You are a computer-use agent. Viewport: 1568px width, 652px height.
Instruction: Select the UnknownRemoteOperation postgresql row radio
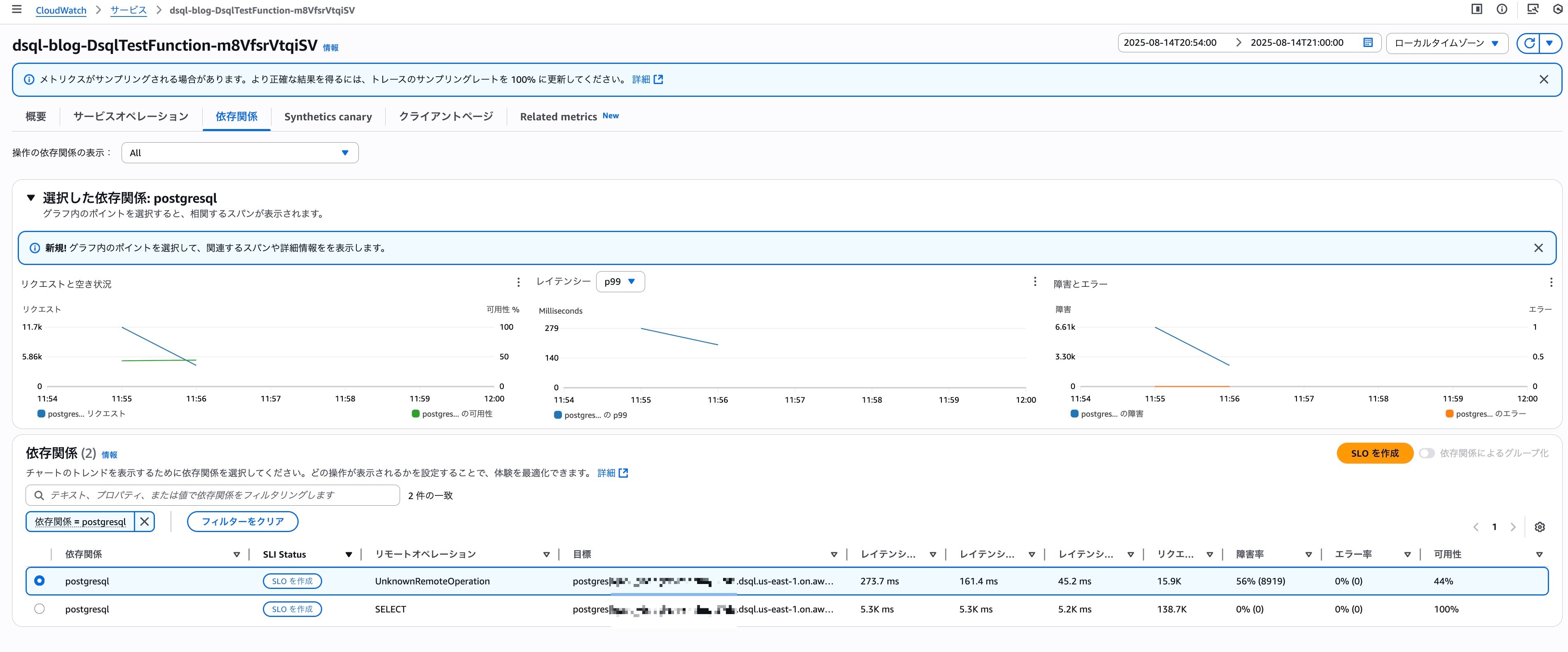point(40,581)
